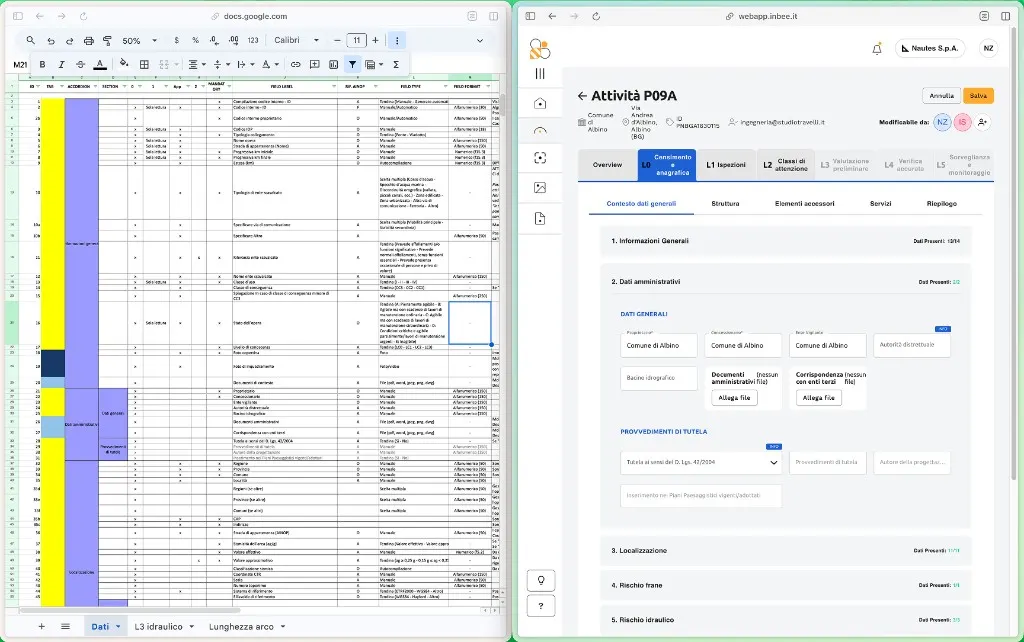Open the 50% zoom dropdown
1024x642 pixels.
click(139, 40)
